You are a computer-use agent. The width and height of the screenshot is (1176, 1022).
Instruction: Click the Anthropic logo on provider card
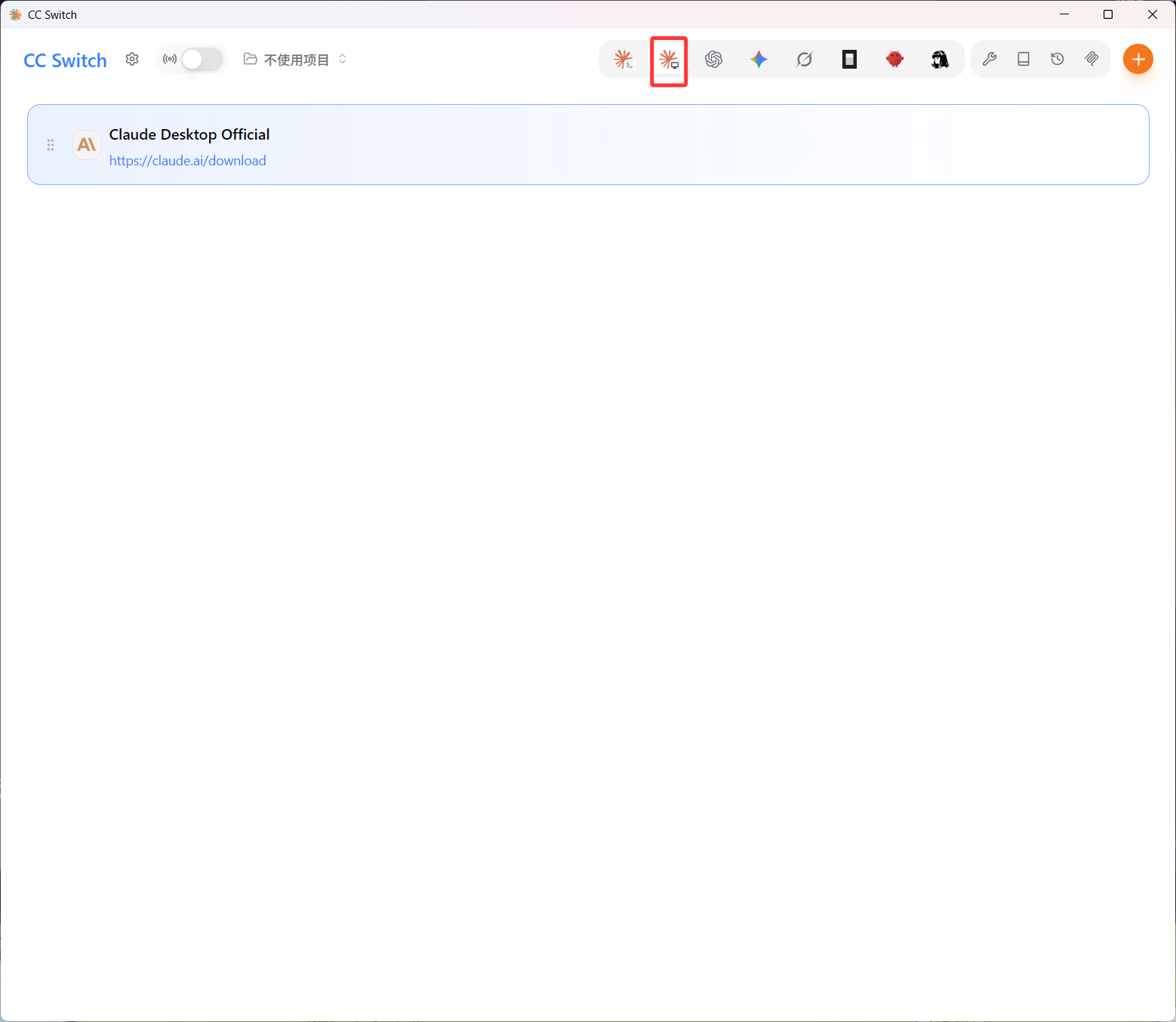tap(87, 144)
